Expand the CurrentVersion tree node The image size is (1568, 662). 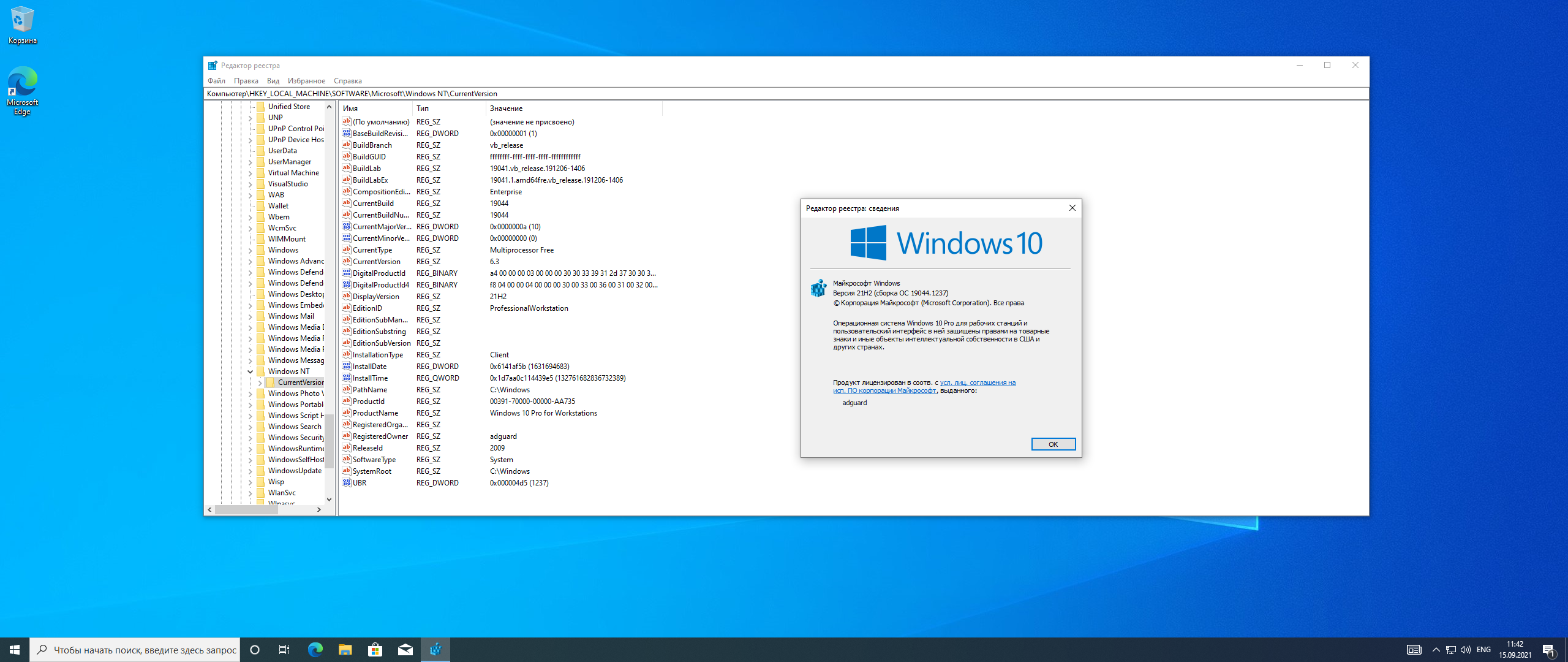(x=260, y=382)
